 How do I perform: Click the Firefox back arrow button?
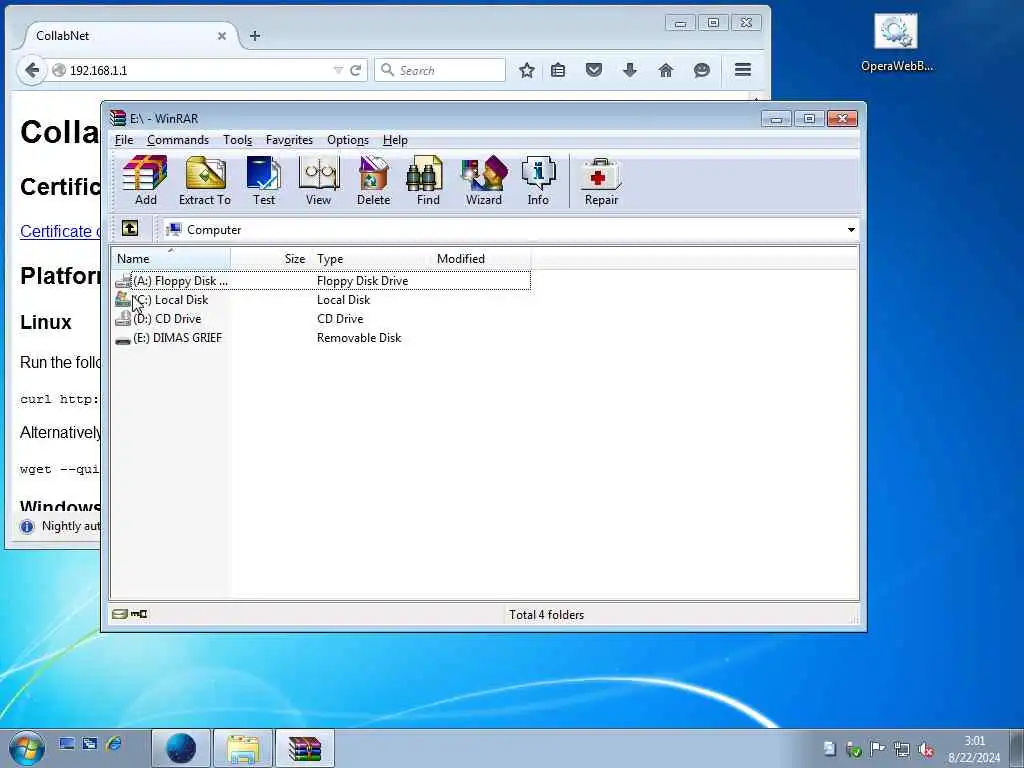coord(31,70)
